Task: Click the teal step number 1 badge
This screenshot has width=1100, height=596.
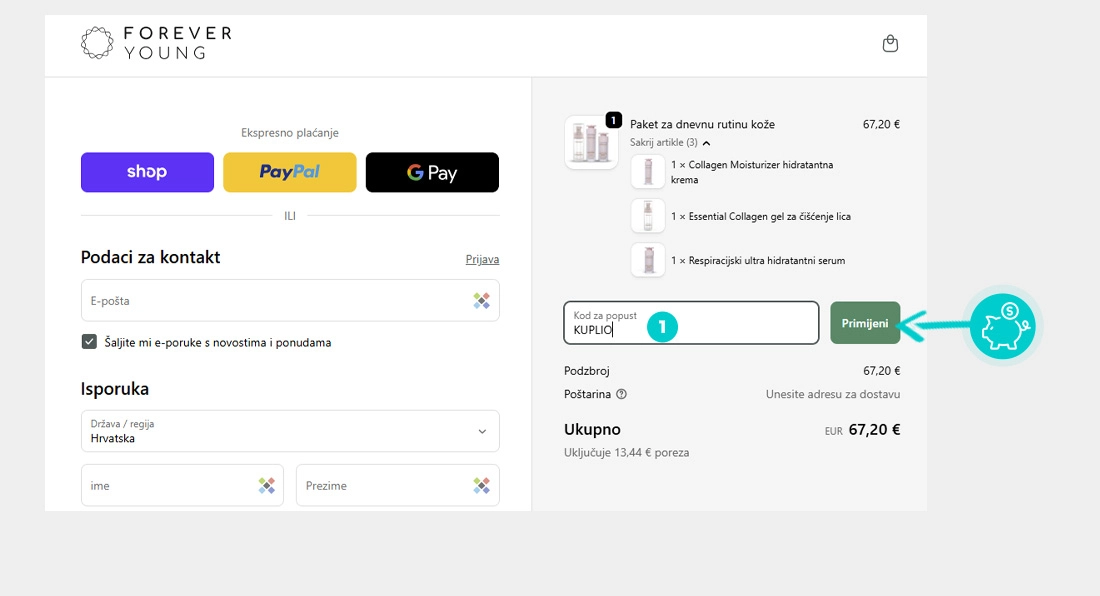Action: tap(661, 327)
